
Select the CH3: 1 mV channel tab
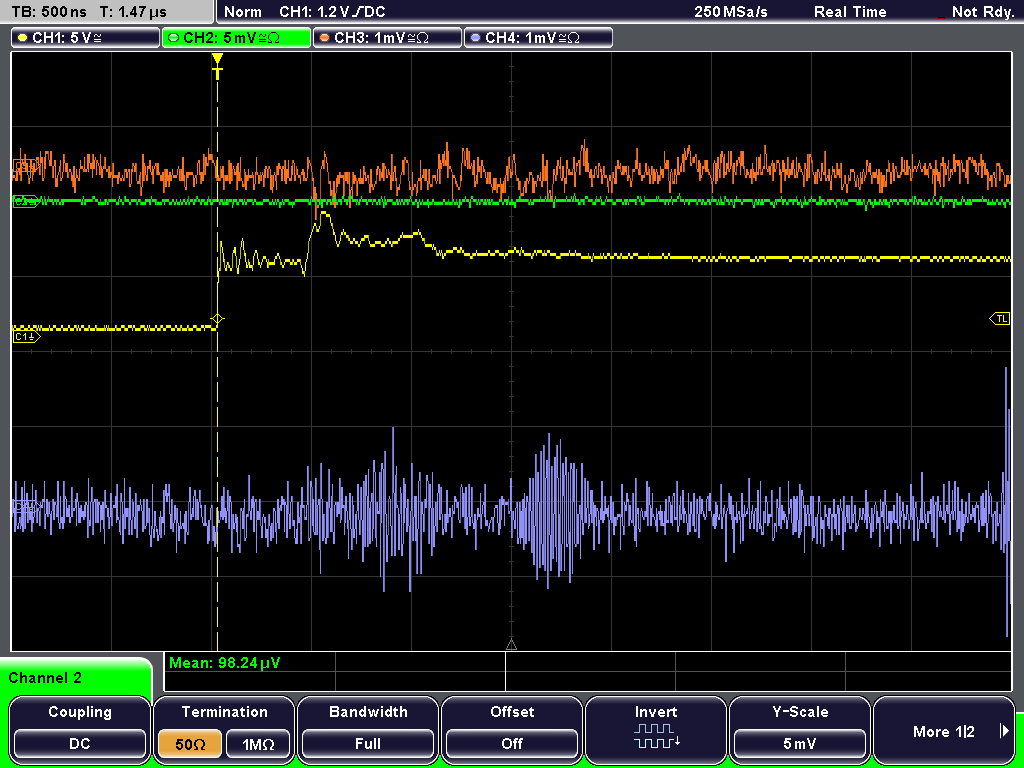pos(387,38)
